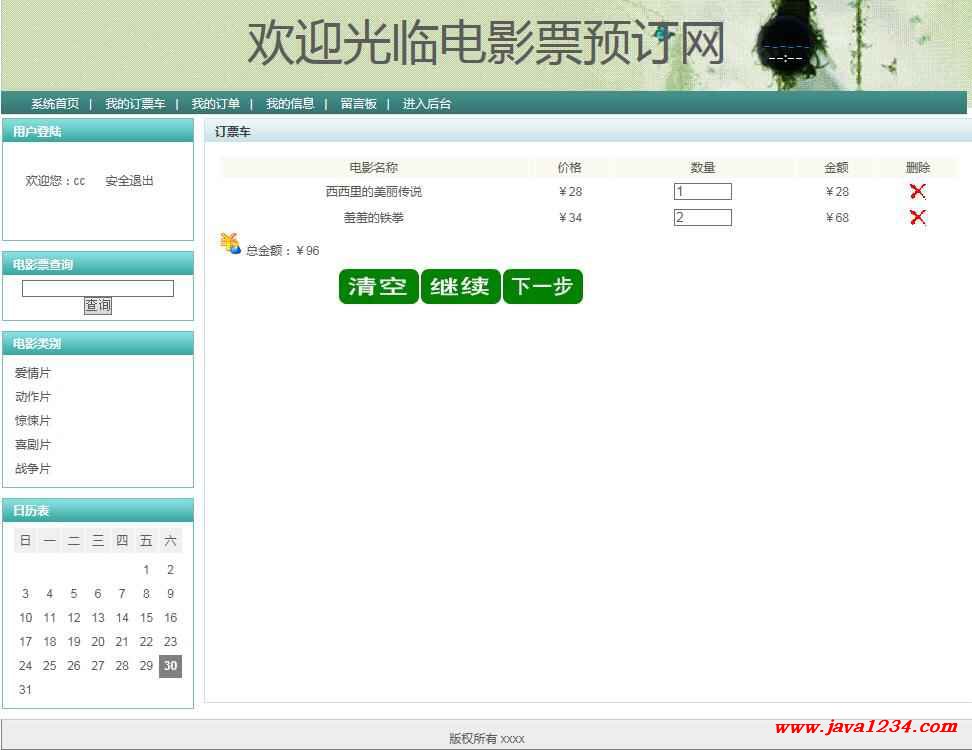Delete 西西里的美丽传说 from cart with red X

(x=917, y=192)
